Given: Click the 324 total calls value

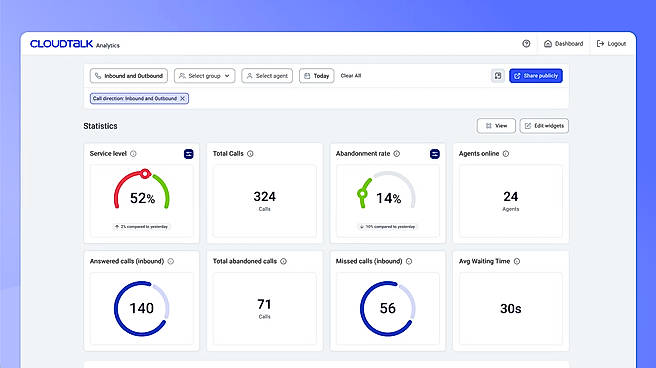Looking at the screenshot, I should (x=264, y=197).
